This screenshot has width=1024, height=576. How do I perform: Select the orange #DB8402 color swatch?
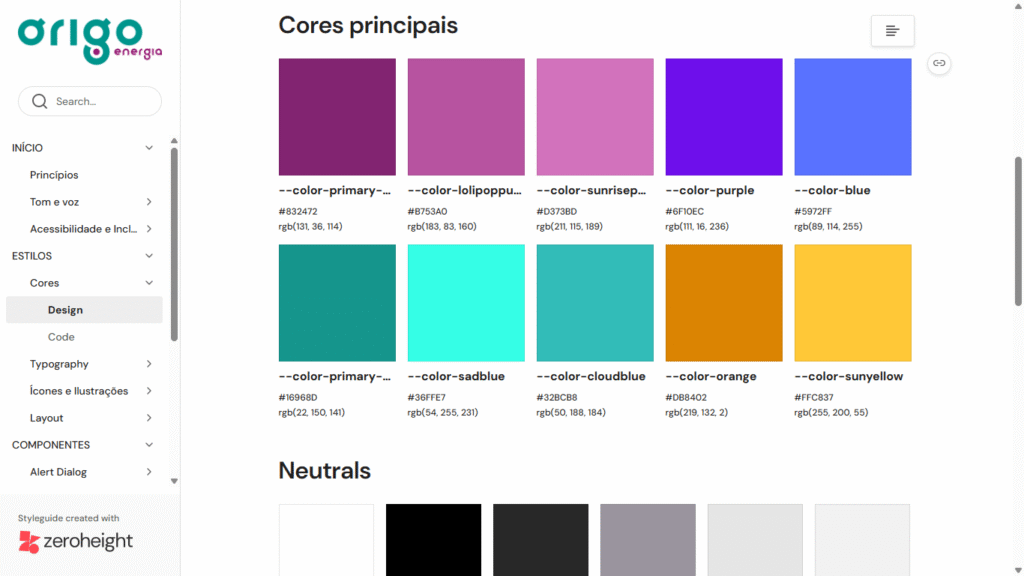[x=724, y=303]
